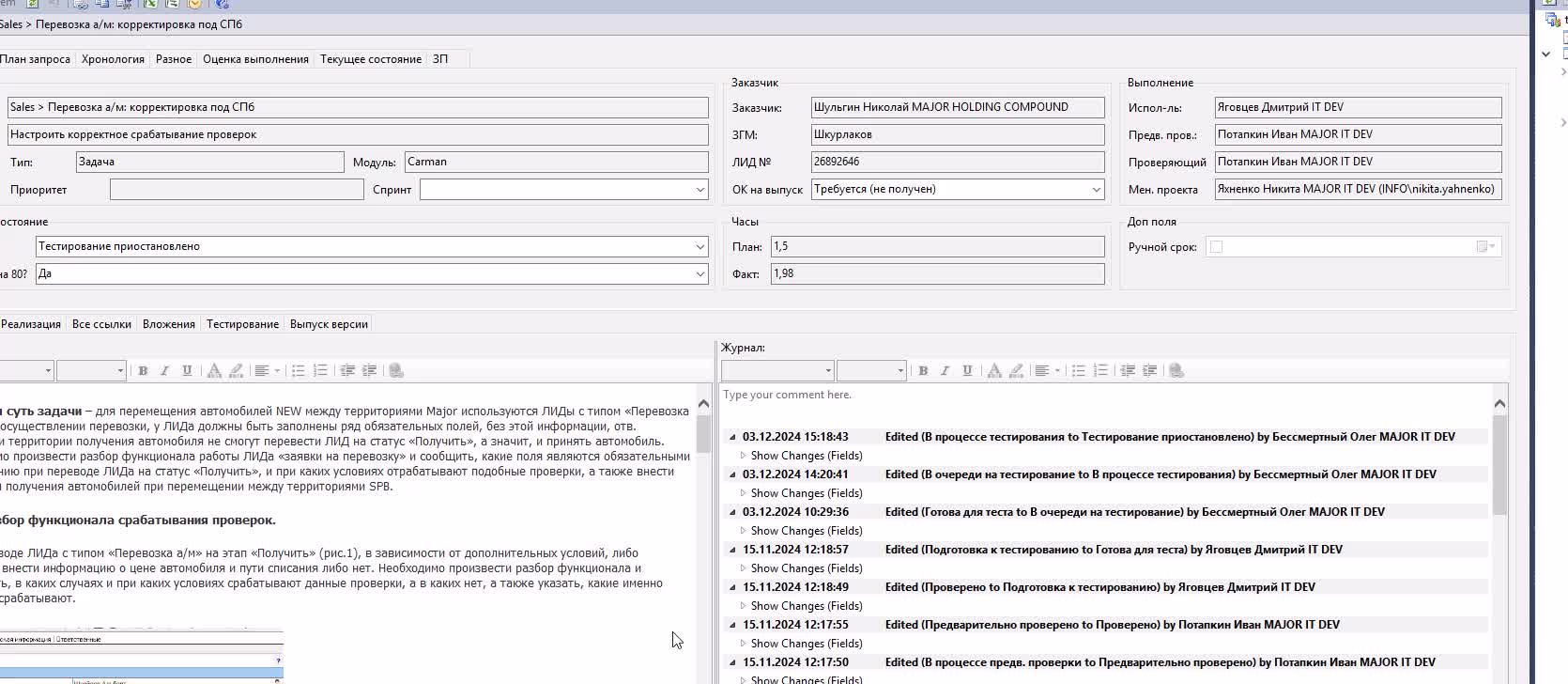
Task: Increase indent in description editor toolbar
Action: pos(370,371)
